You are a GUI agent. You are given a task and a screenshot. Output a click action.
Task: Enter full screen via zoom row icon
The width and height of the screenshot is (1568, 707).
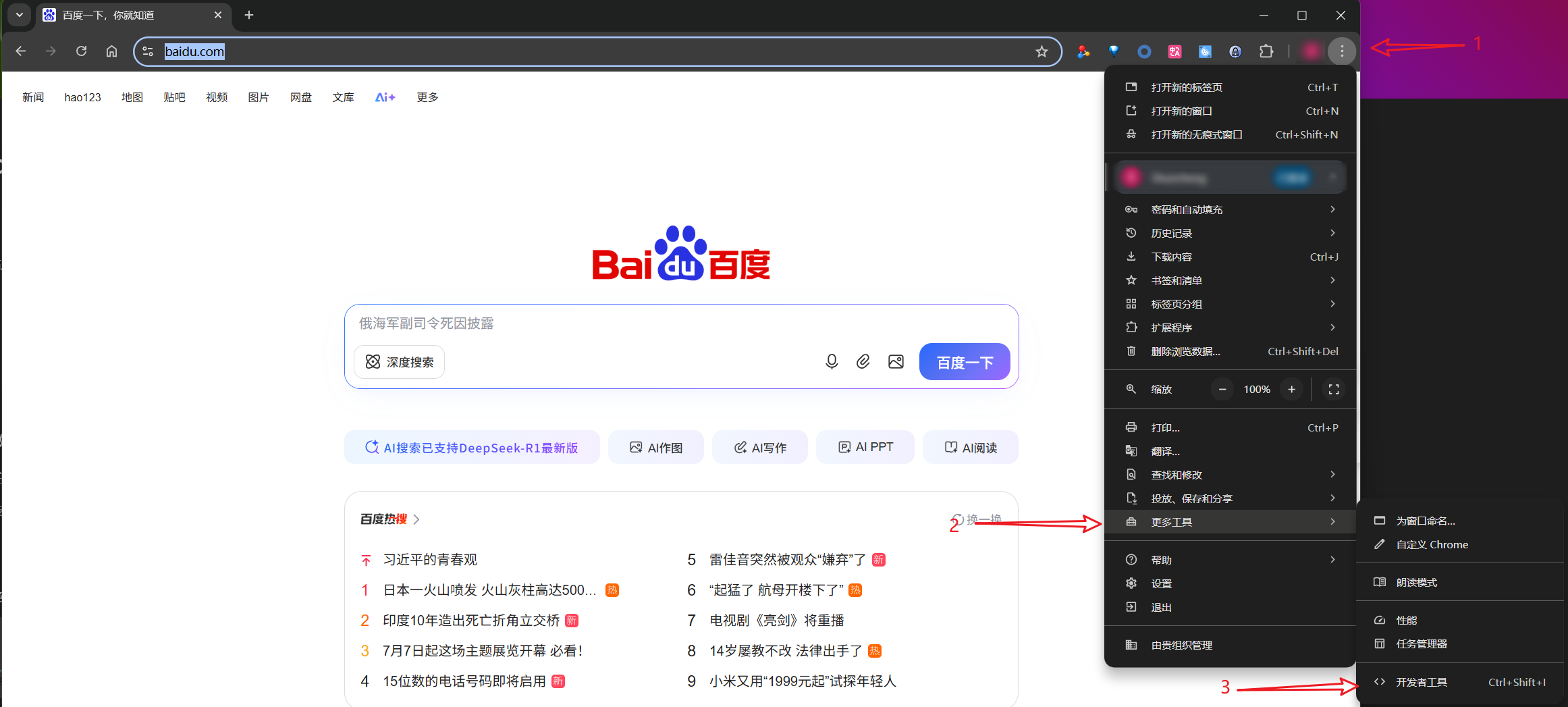point(1334,390)
